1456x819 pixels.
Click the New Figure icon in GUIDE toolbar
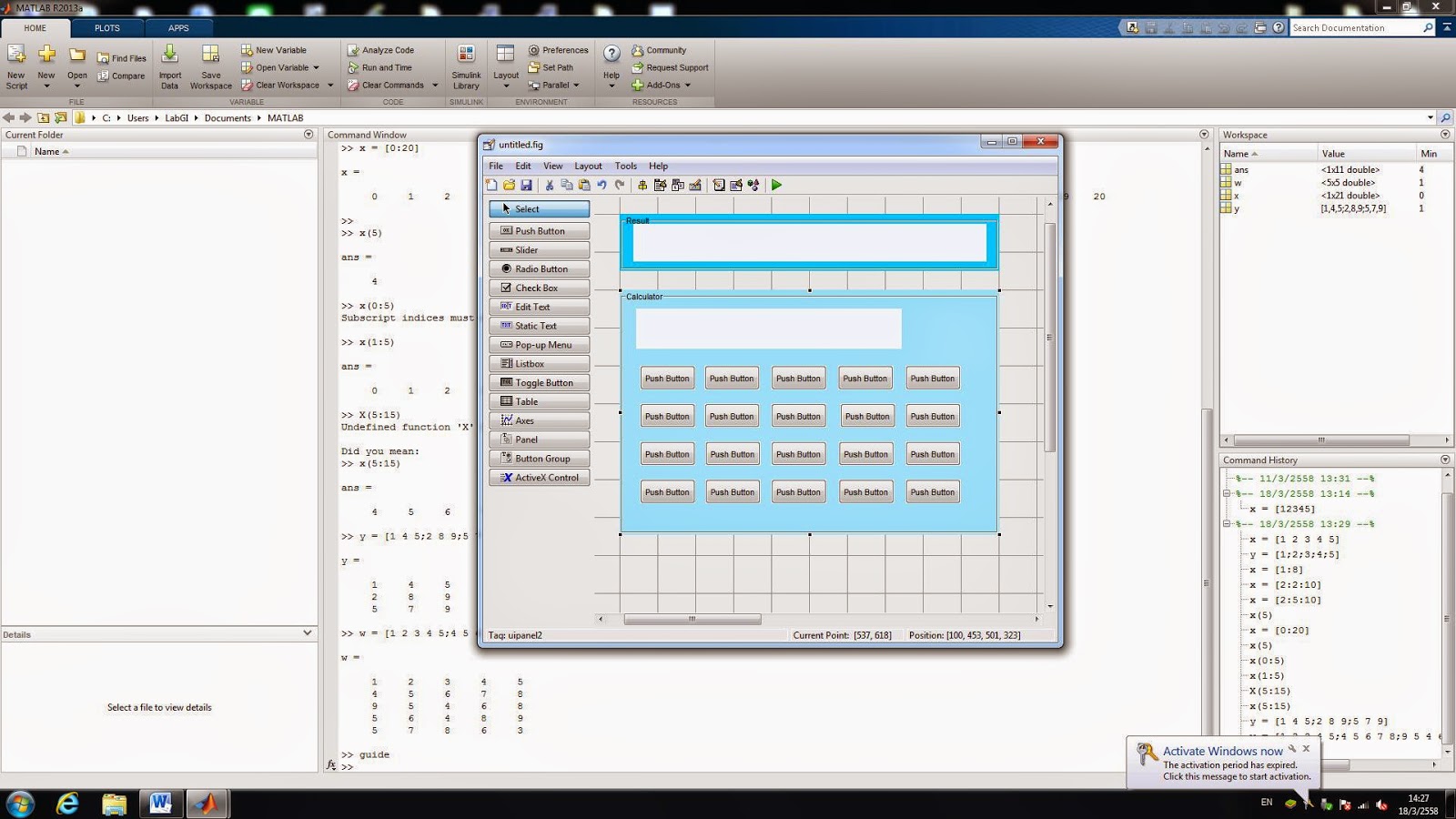(x=491, y=185)
